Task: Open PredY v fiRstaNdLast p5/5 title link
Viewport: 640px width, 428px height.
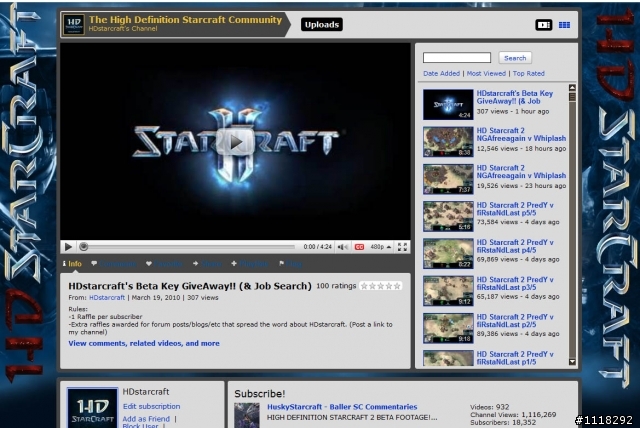Action: click(x=515, y=209)
